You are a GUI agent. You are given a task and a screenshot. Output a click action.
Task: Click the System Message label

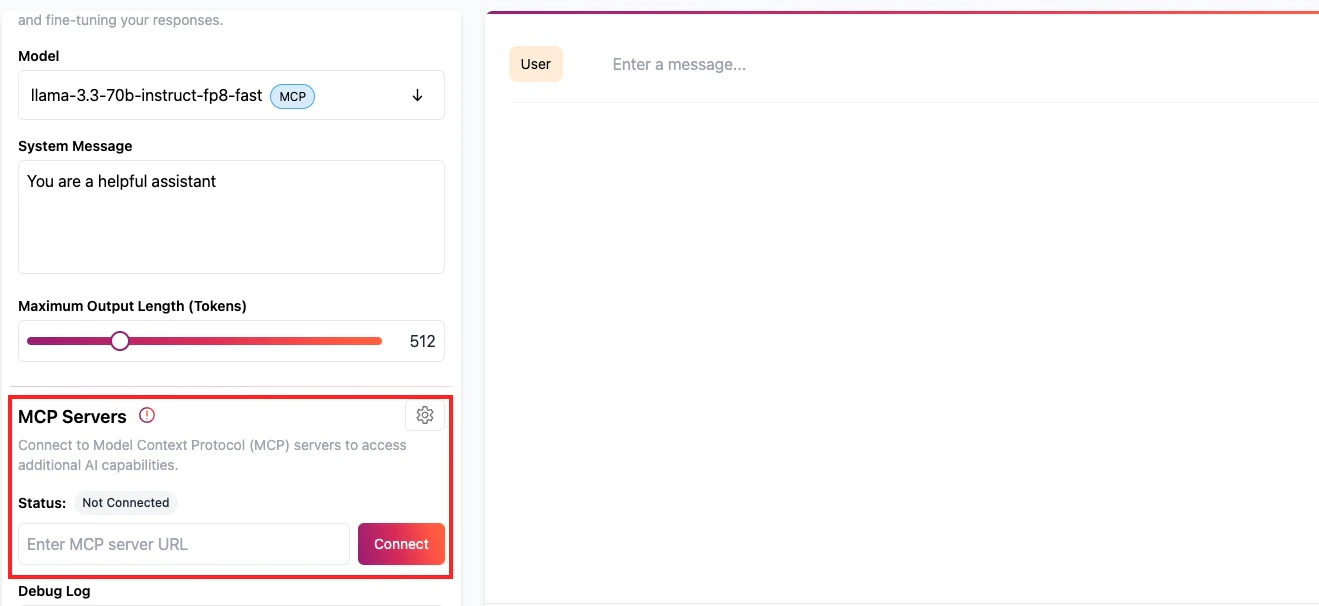pyautogui.click(x=75, y=146)
